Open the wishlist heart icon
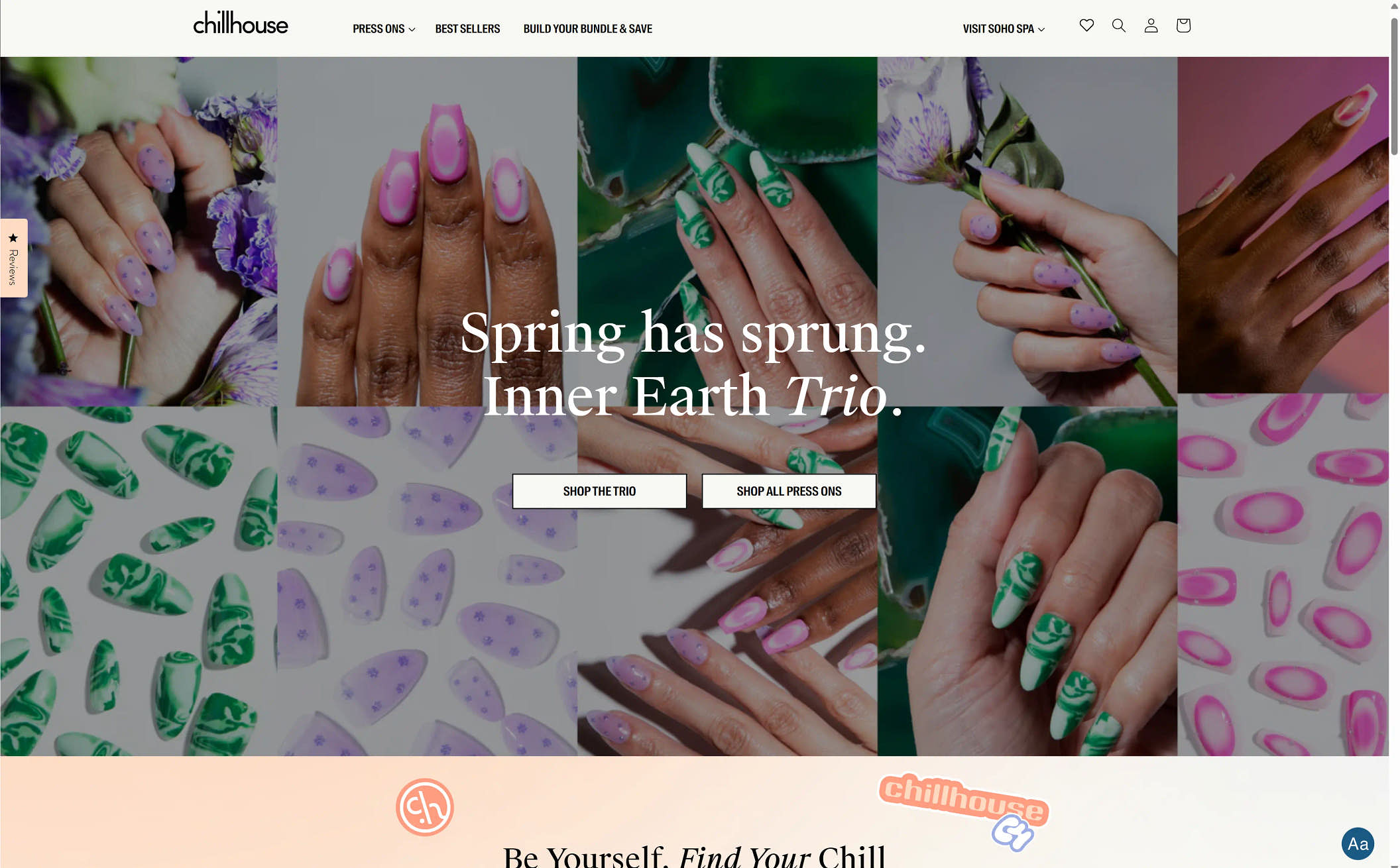The width and height of the screenshot is (1400, 868). click(x=1086, y=25)
